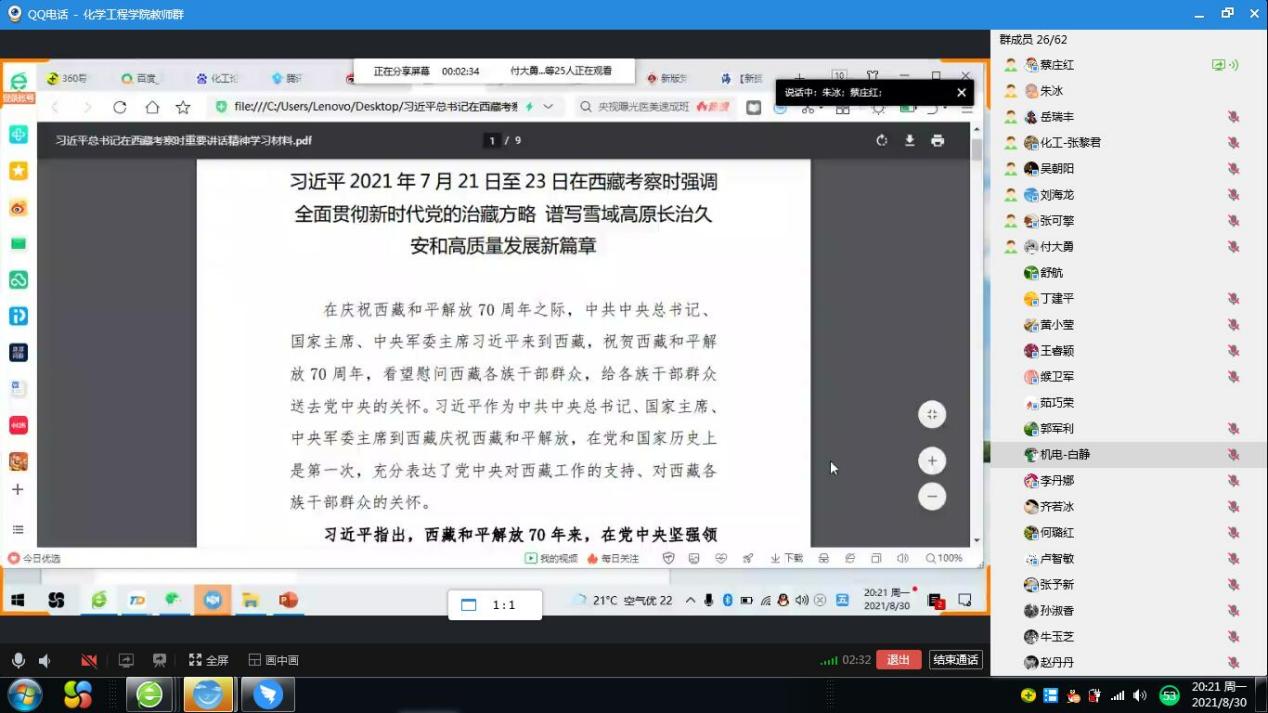Viewport: 1268px width, 713px height.
Task: Click the red 退出 exit button
Action: 898,660
